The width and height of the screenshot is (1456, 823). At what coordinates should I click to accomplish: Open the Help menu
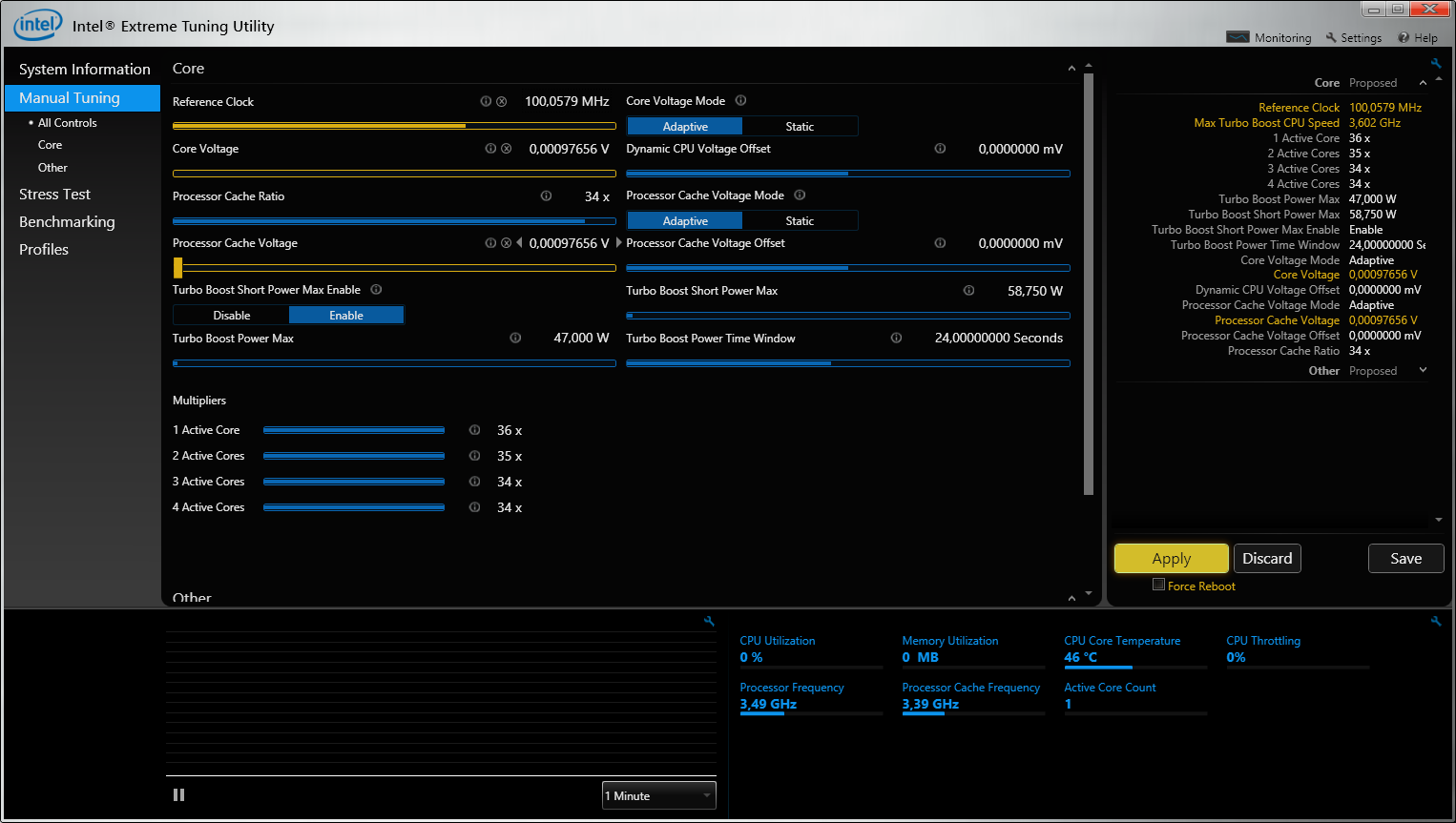[1418, 37]
